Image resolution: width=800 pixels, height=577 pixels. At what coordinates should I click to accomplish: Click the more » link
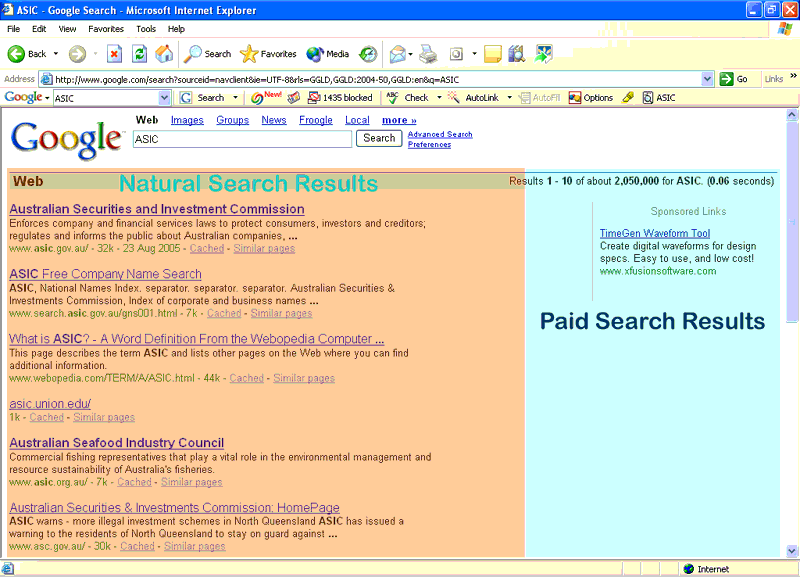coord(399,120)
